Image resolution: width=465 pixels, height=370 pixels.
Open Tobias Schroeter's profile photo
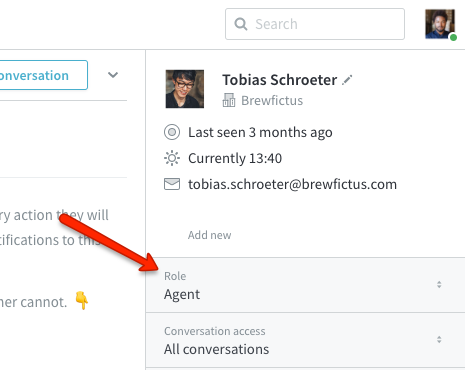coord(185,89)
